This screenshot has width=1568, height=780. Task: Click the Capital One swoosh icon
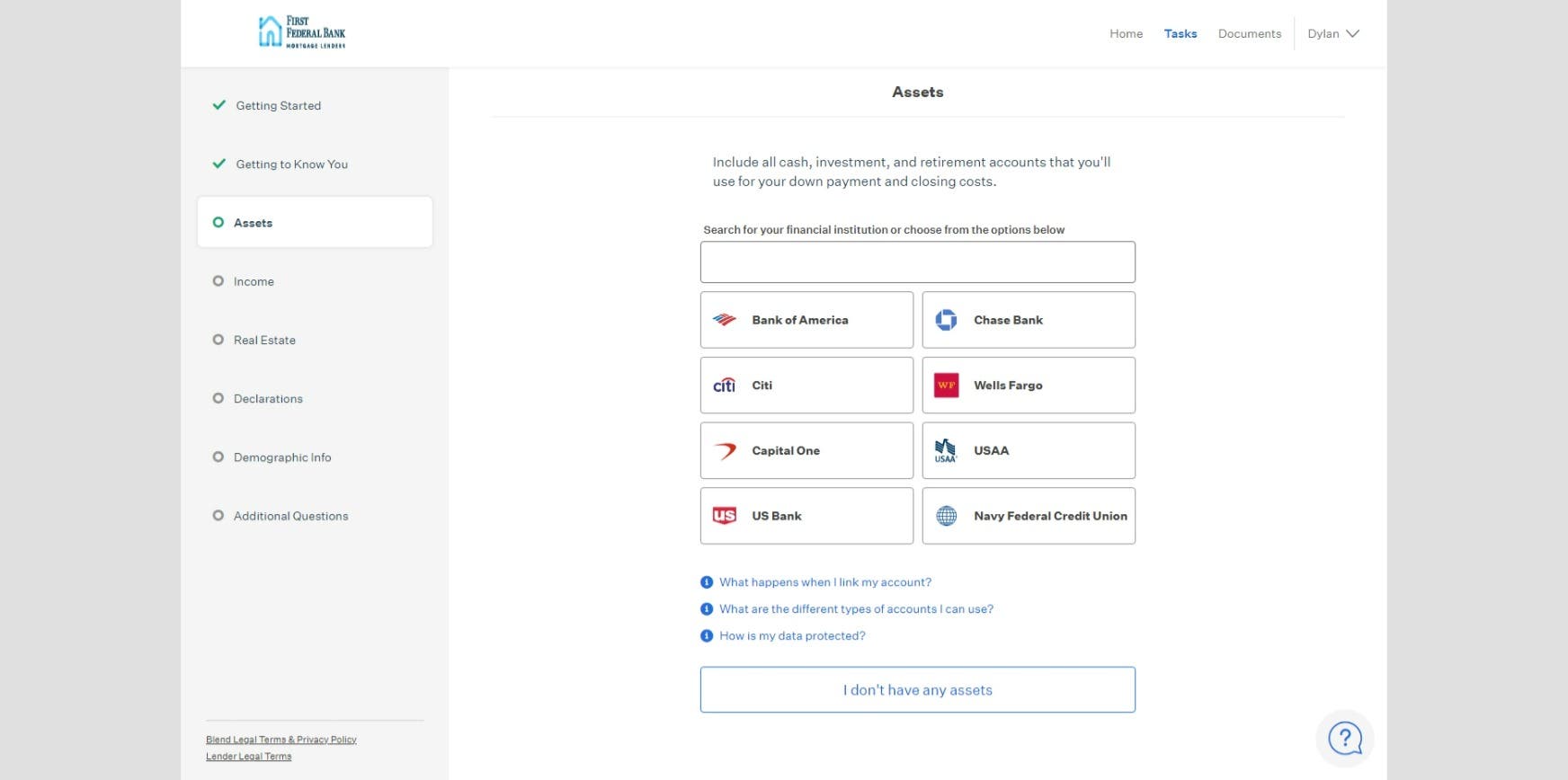725,451
